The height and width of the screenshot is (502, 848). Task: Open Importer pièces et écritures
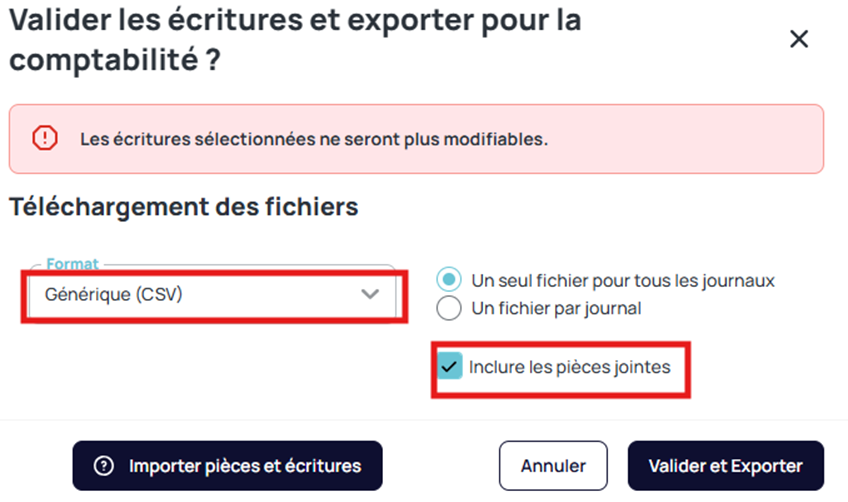coord(227,466)
